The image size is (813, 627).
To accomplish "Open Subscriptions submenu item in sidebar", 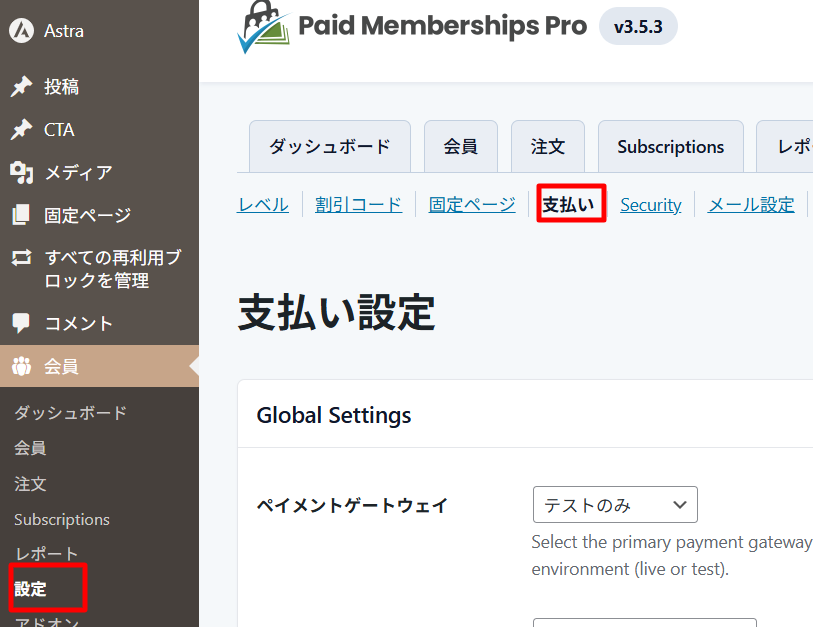I will point(62,520).
